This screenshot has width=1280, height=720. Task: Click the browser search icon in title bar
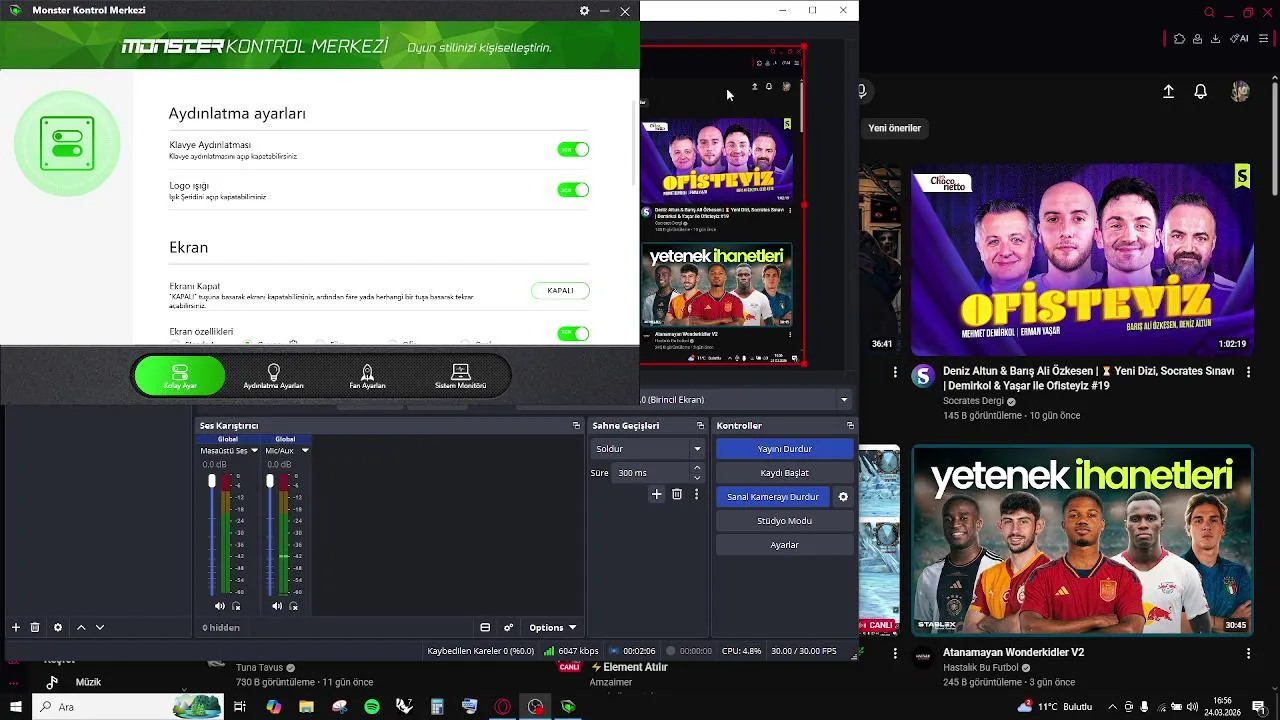point(1209,12)
